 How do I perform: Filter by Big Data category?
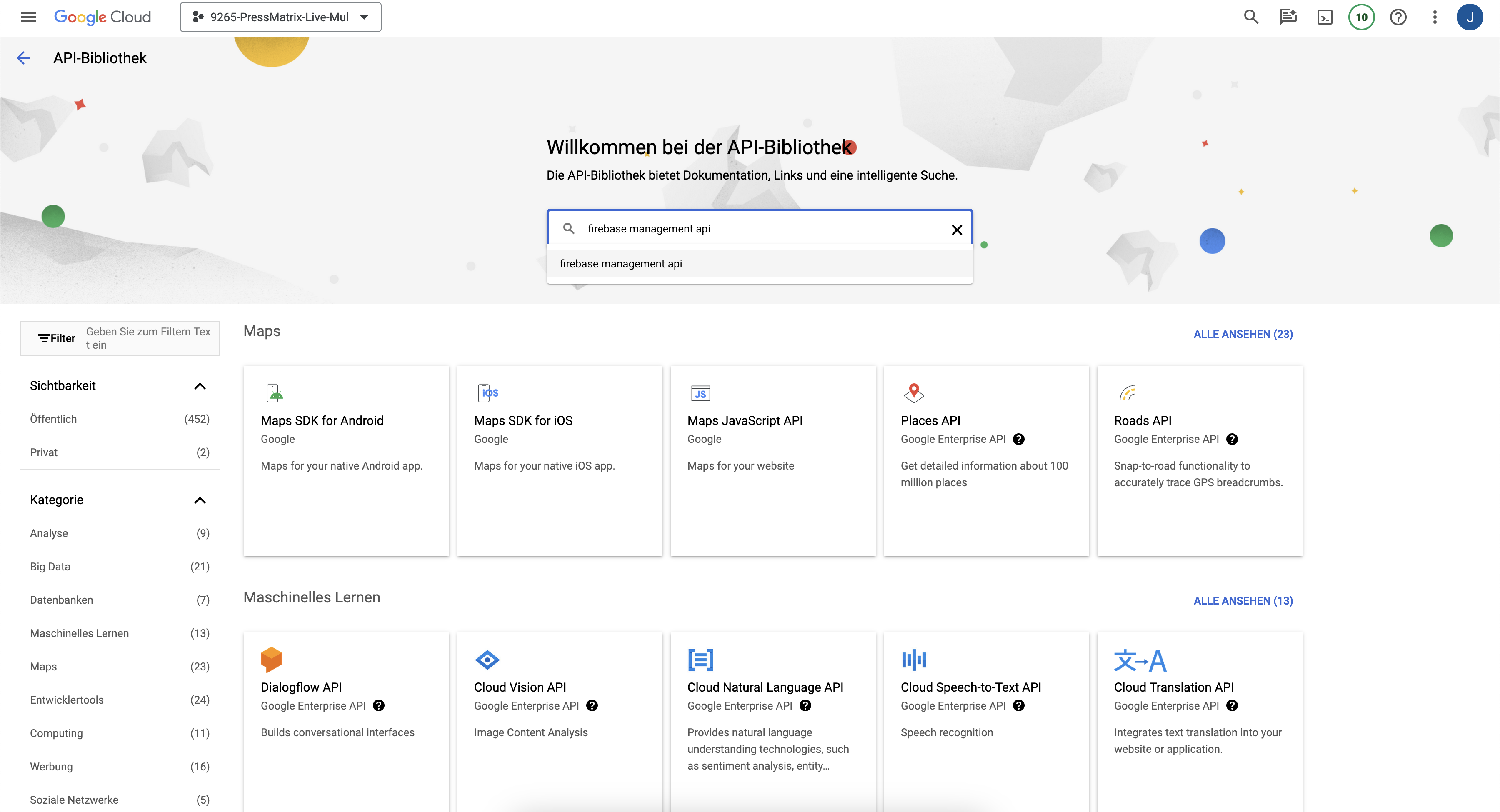[119, 566]
